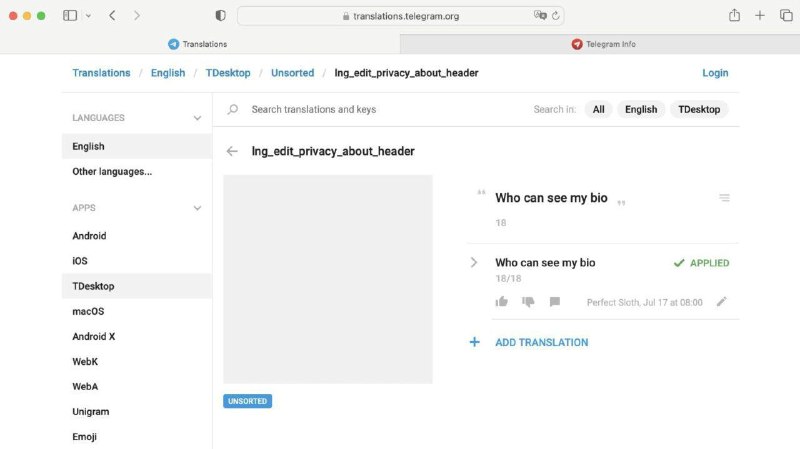Open the sidebar options dropdown arrow
Image resolution: width=800 pixels, height=449 pixels.
click(88, 16)
